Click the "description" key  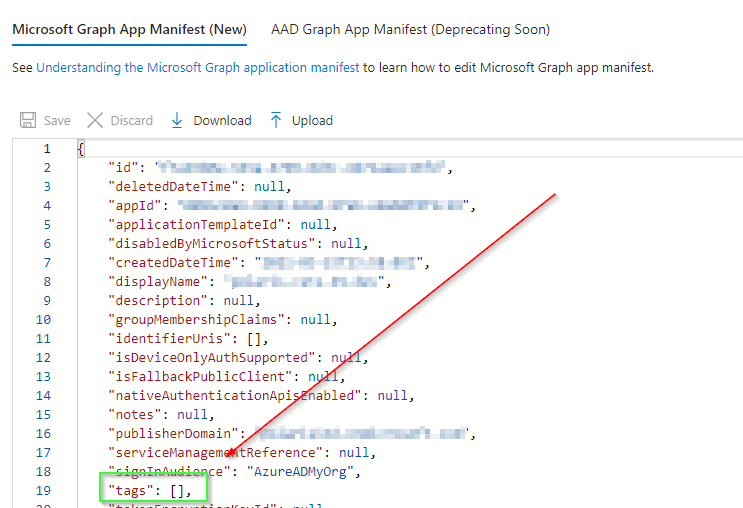[x=158, y=300]
